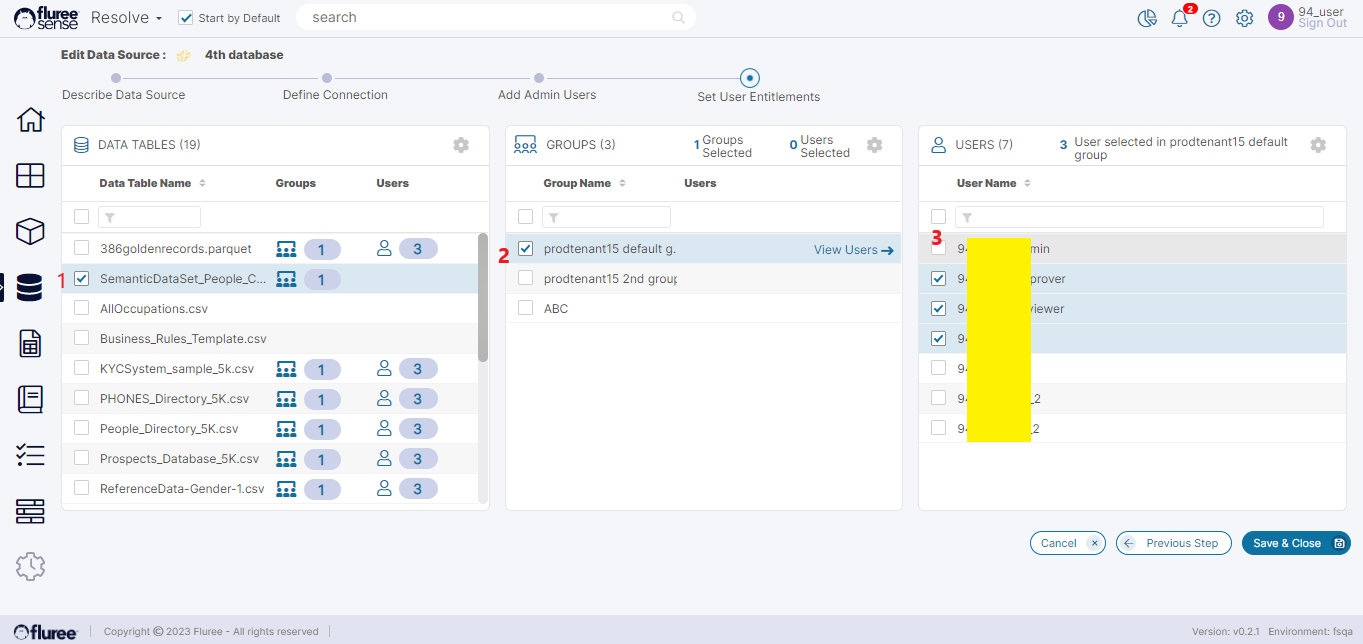Select the cube icon in sidebar
This screenshot has width=1363, height=644.
pyautogui.click(x=31, y=232)
